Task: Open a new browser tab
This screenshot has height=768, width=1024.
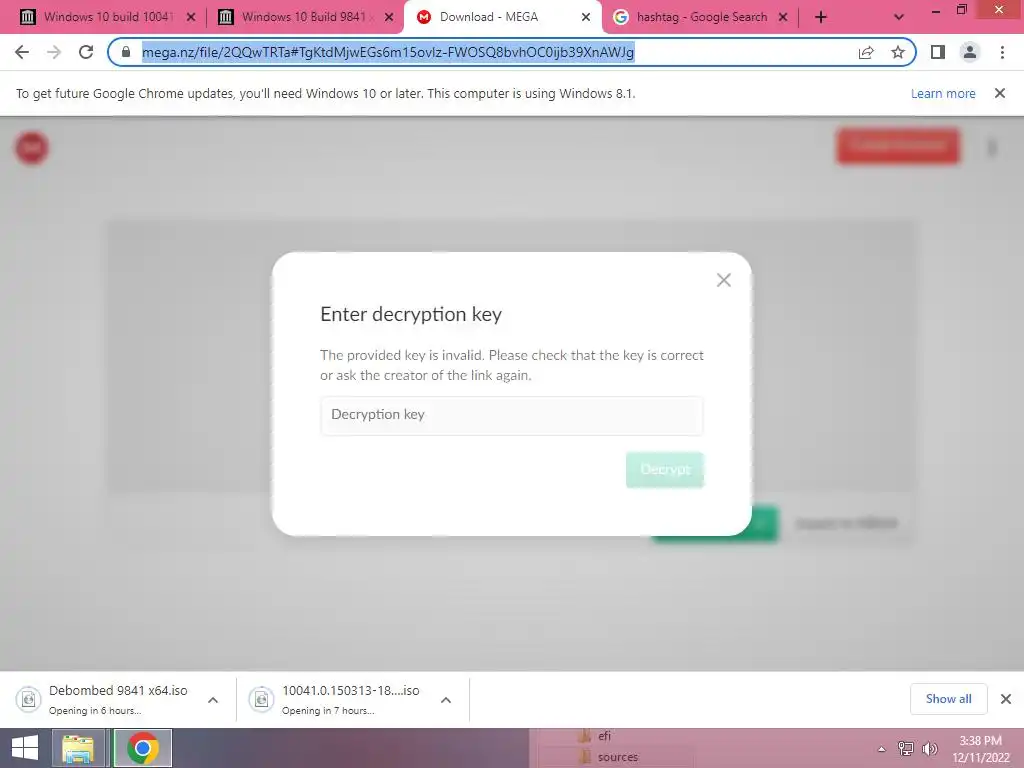Action: (x=821, y=17)
